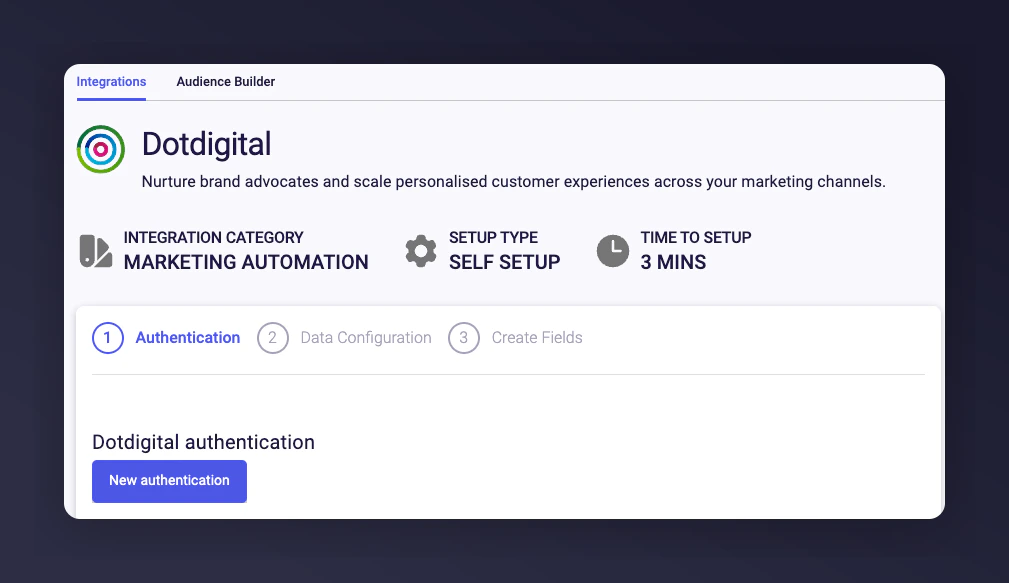Click the 3 MINS value text
The height and width of the screenshot is (583, 1009).
[673, 263]
